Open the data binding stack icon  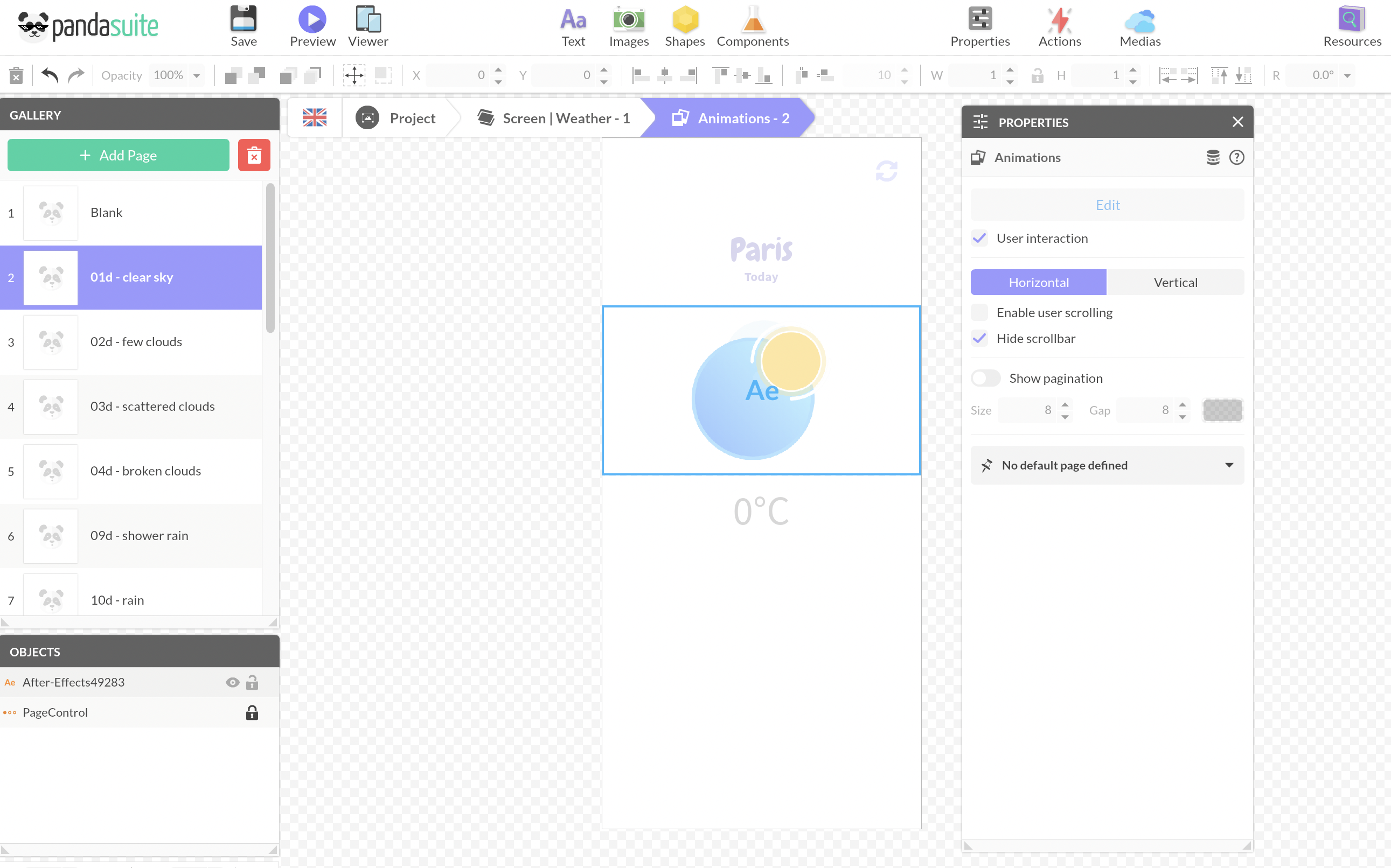pyautogui.click(x=1212, y=157)
